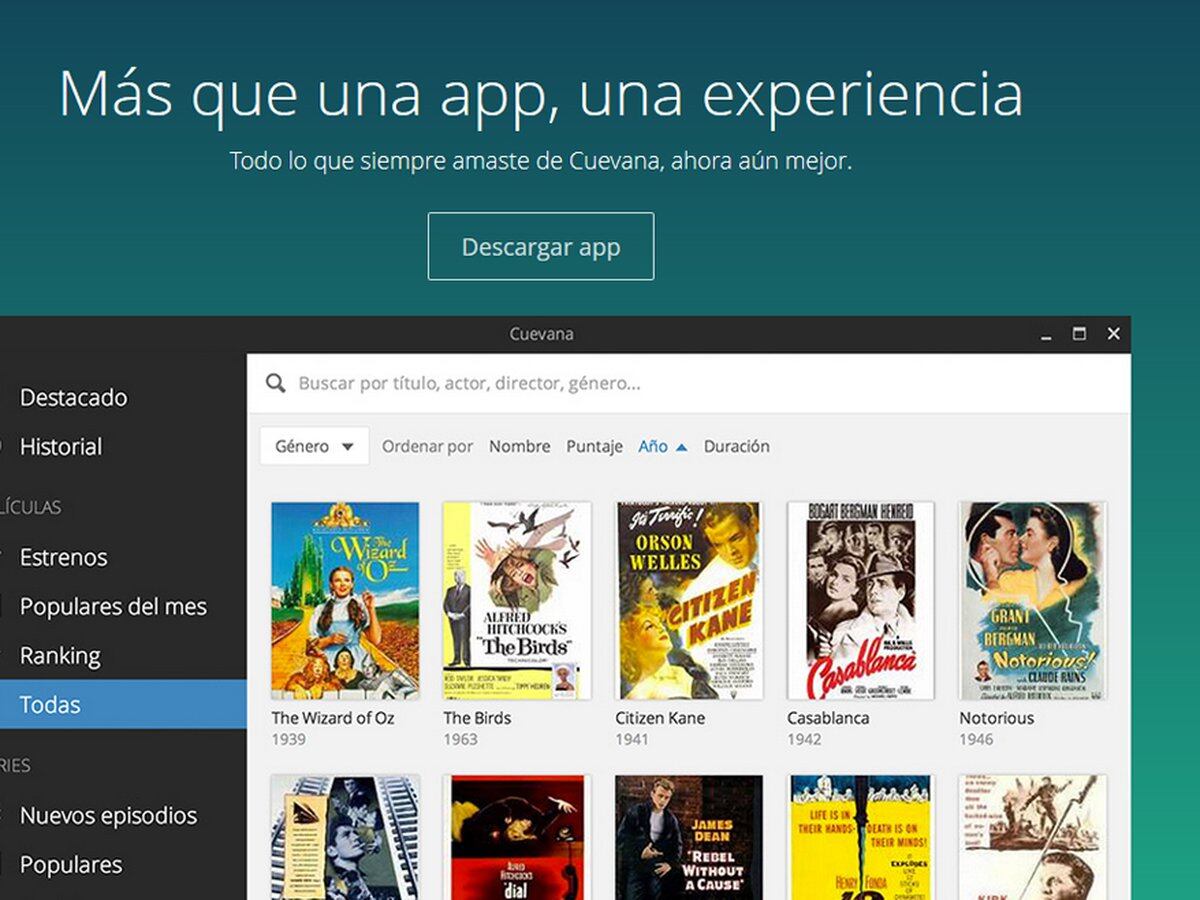Open the Citizen Kane poster
Screen dimensions: 1200x900
coord(689,600)
